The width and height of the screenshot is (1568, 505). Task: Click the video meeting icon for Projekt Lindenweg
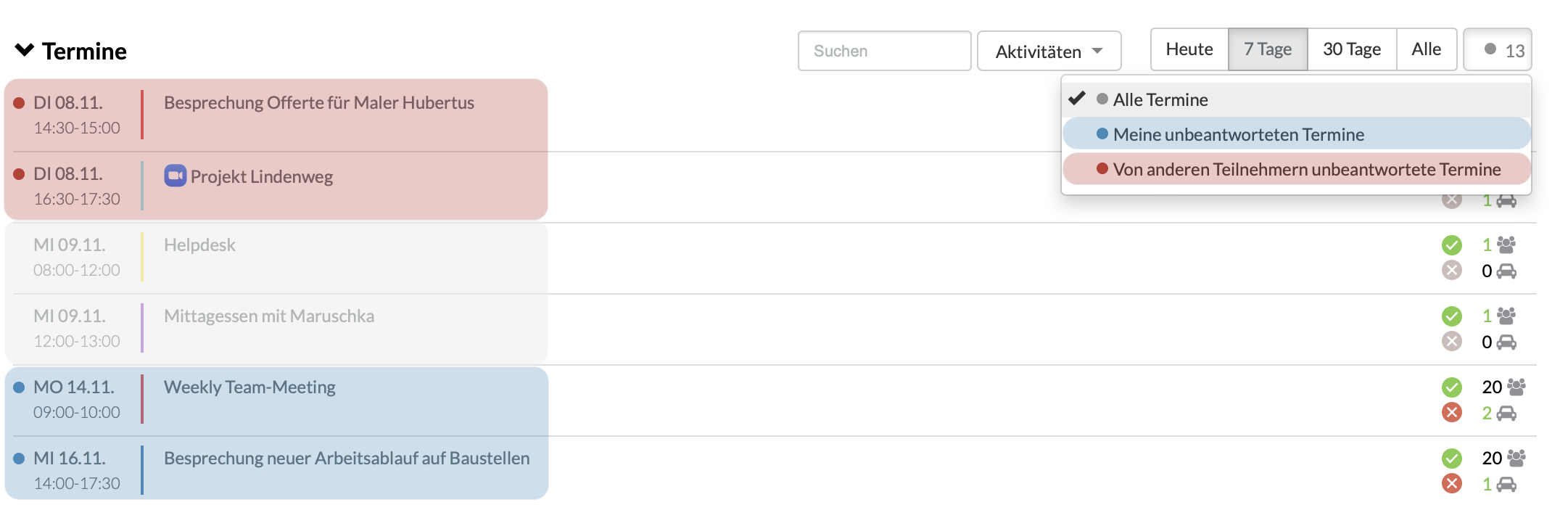(176, 176)
